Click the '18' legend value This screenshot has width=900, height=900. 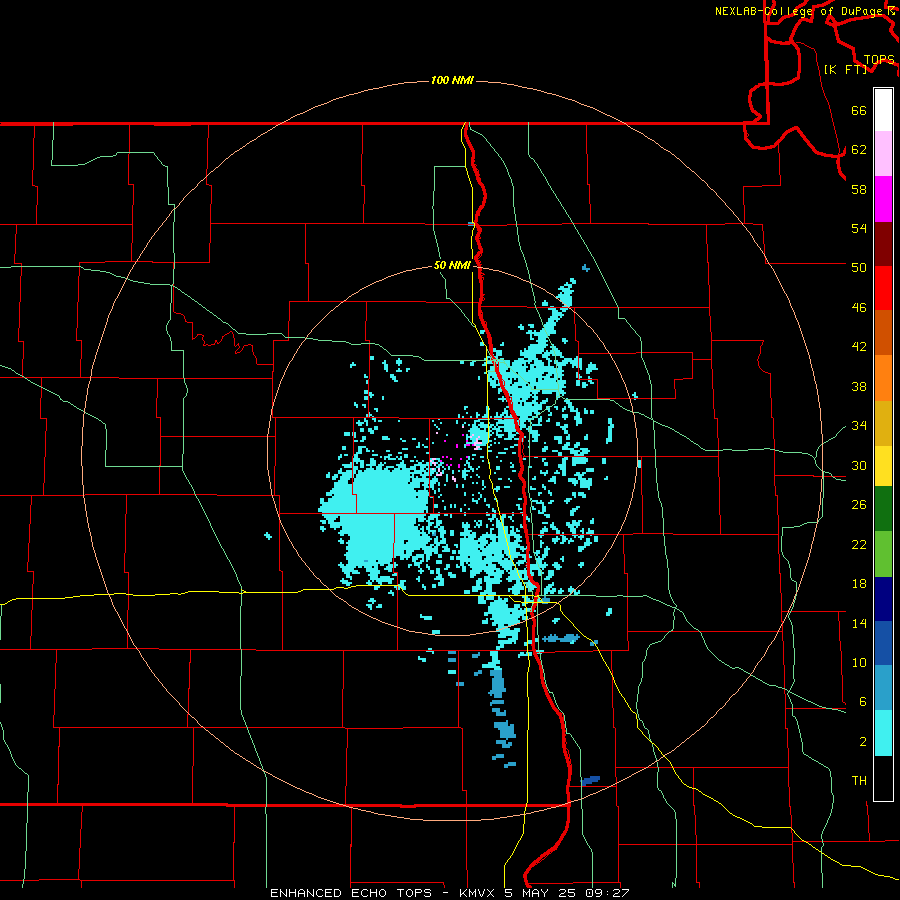coord(859,584)
